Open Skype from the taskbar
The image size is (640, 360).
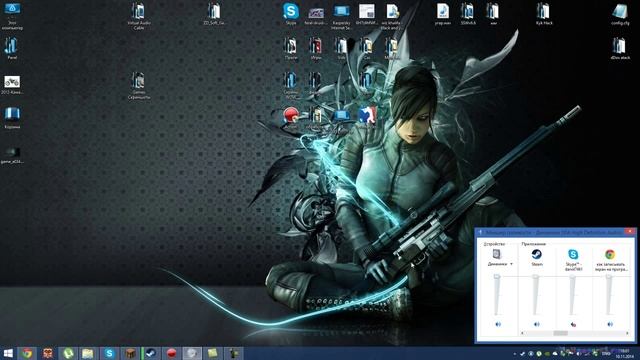(x=109, y=353)
